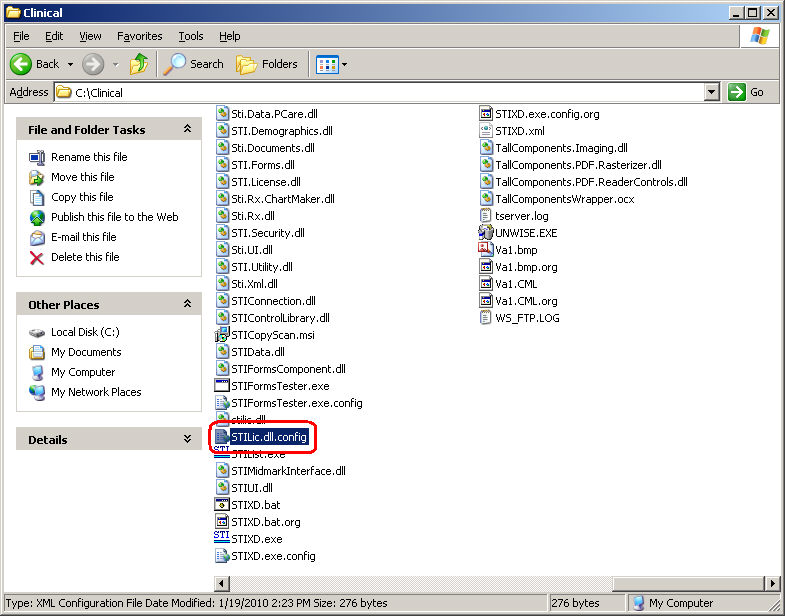The height and width of the screenshot is (616, 785).
Task: Open the Address bar dropdown arrow
Action: pos(711,92)
